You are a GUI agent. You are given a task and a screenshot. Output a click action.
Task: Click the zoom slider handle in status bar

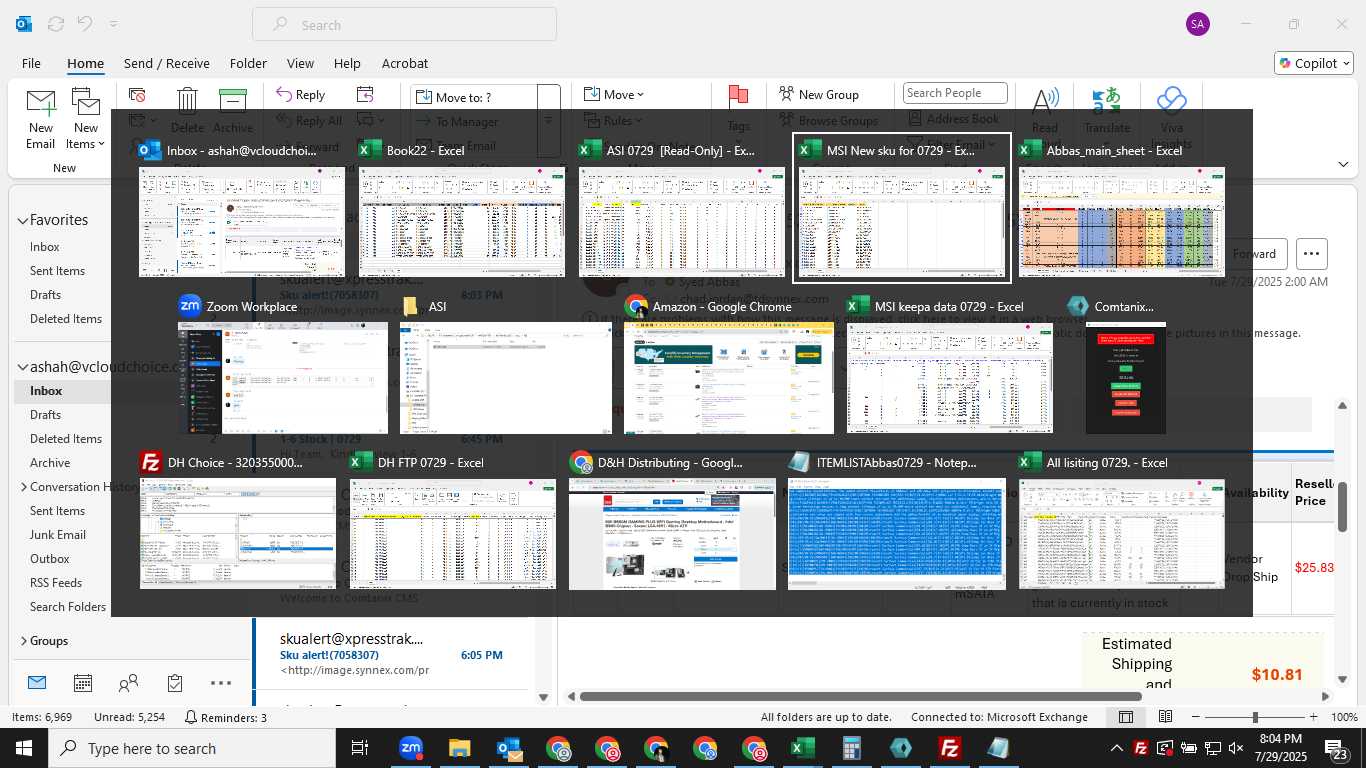pos(1255,717)
